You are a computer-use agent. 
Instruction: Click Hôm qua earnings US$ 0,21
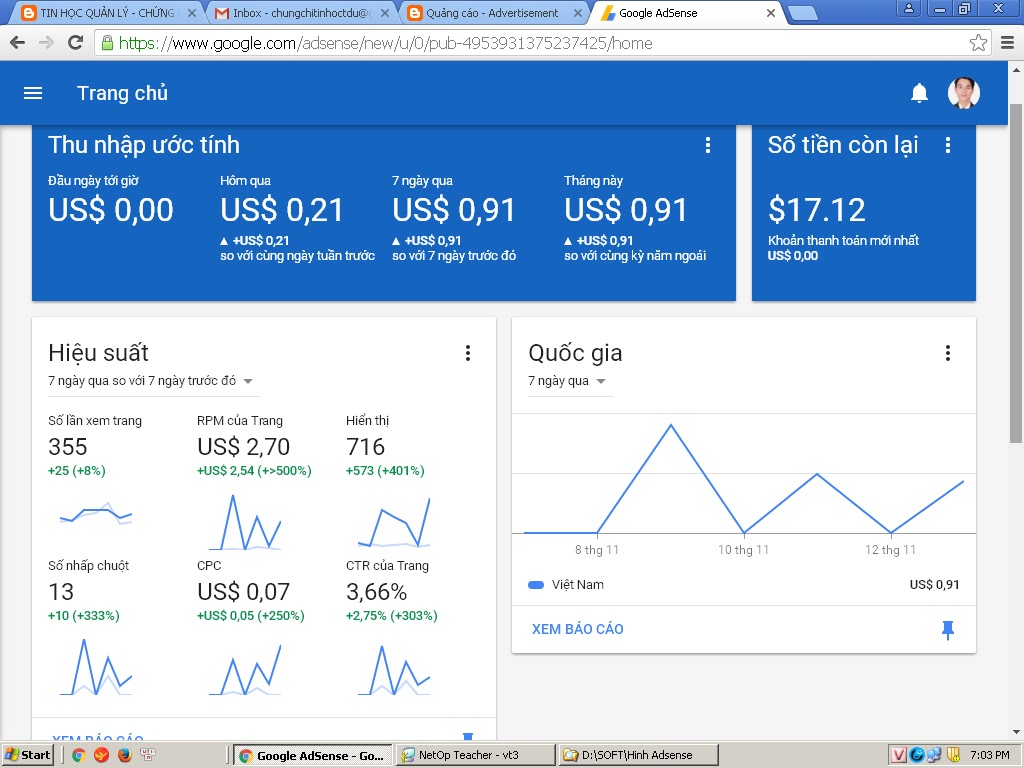(281, 210)
